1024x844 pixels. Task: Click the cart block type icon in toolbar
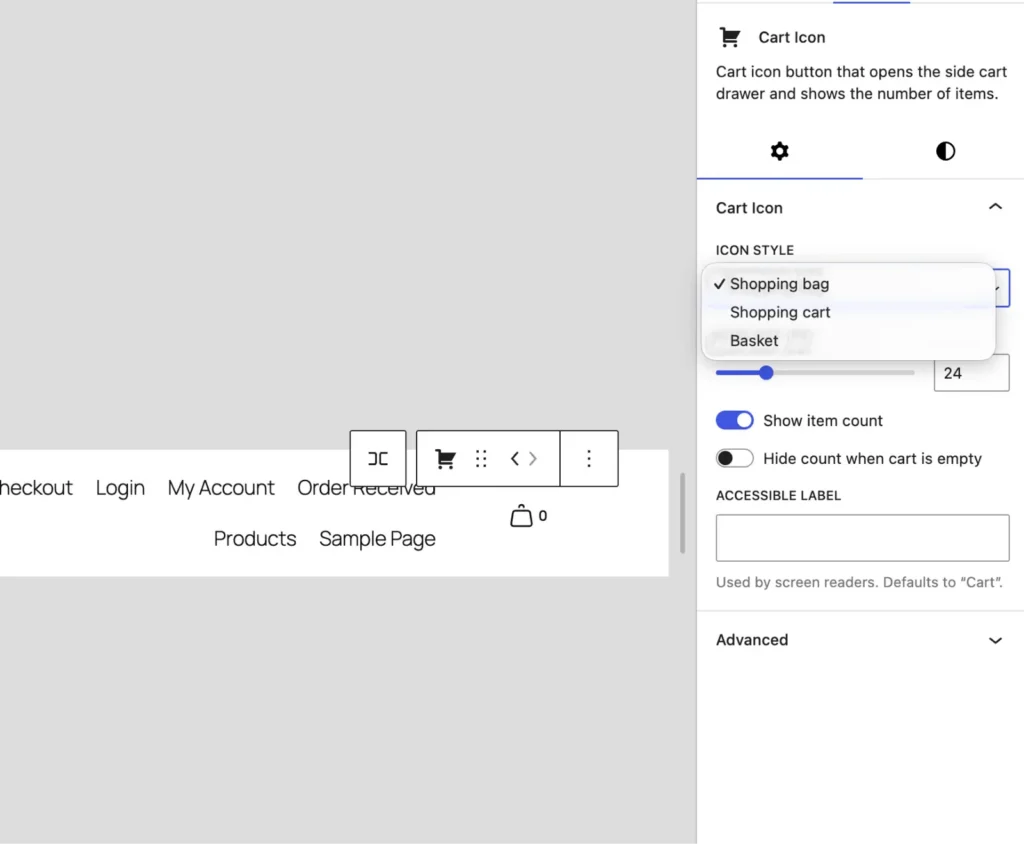pyautogui.click(x=445, y=459)
